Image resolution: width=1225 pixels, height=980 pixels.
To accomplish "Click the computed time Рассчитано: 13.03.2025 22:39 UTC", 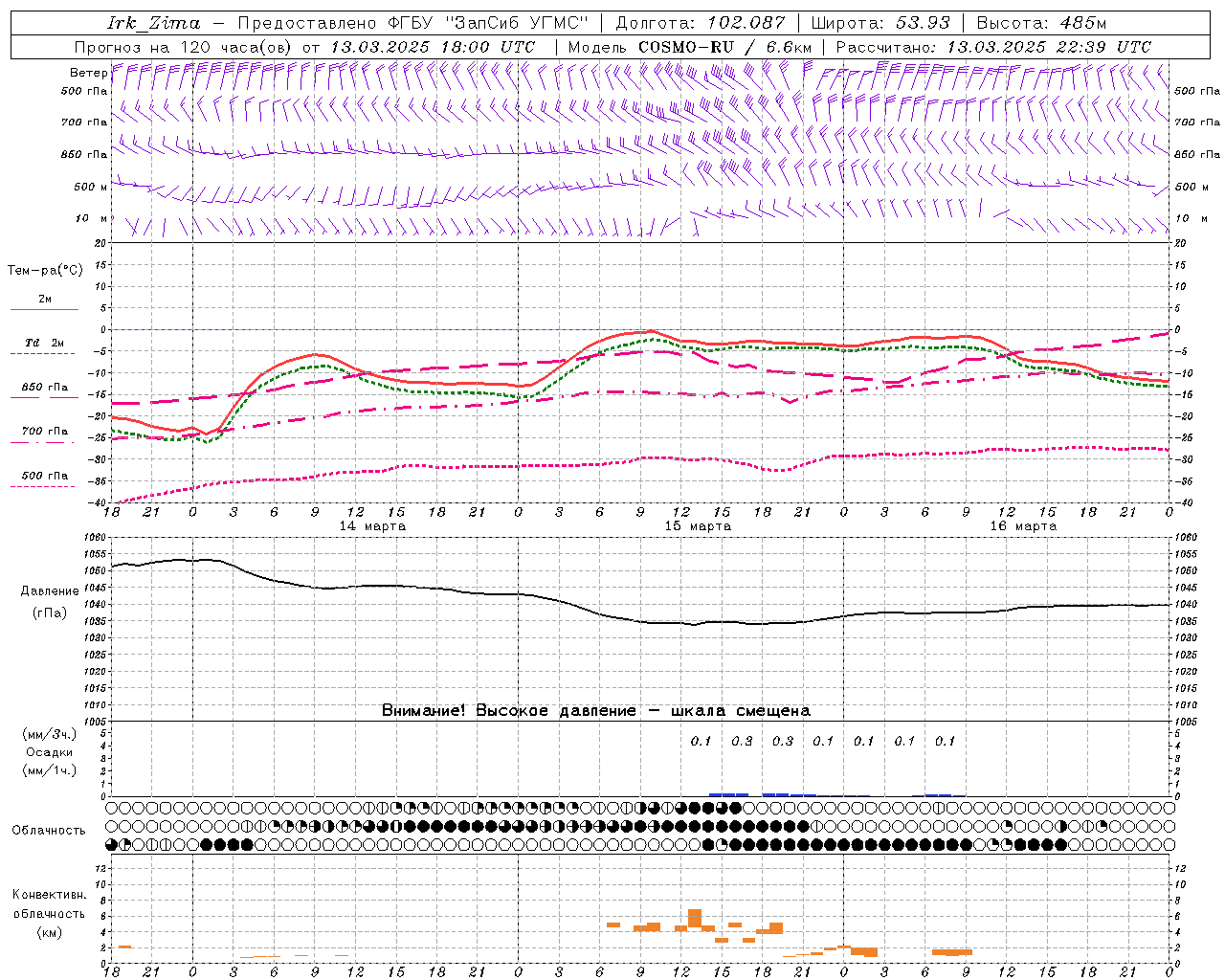I will (x=993, y=47).
